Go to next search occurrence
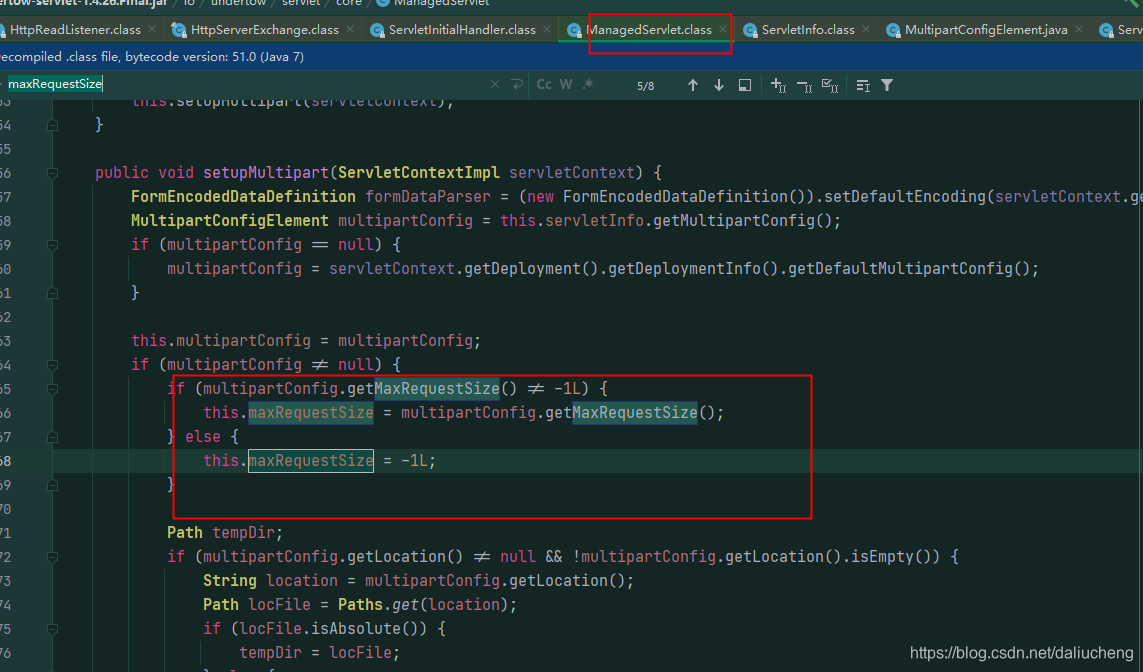This screenshot has height=672, width=1143. [x=719, y=85]
